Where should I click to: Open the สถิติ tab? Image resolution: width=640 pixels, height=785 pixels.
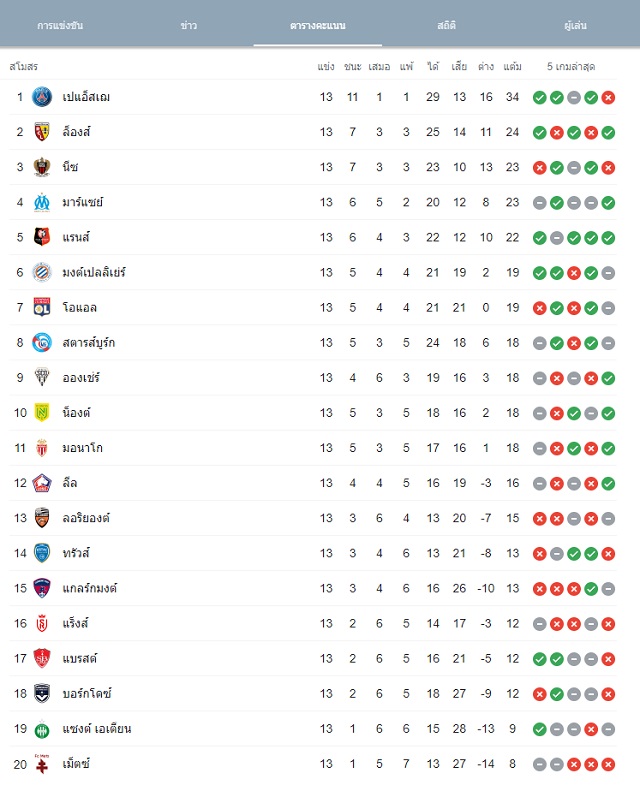(x=446, y=25)
